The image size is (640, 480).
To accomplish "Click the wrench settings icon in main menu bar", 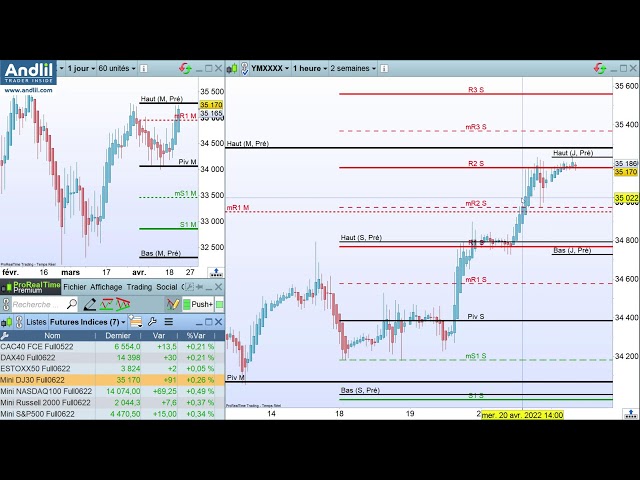I will tap(189, 287).
